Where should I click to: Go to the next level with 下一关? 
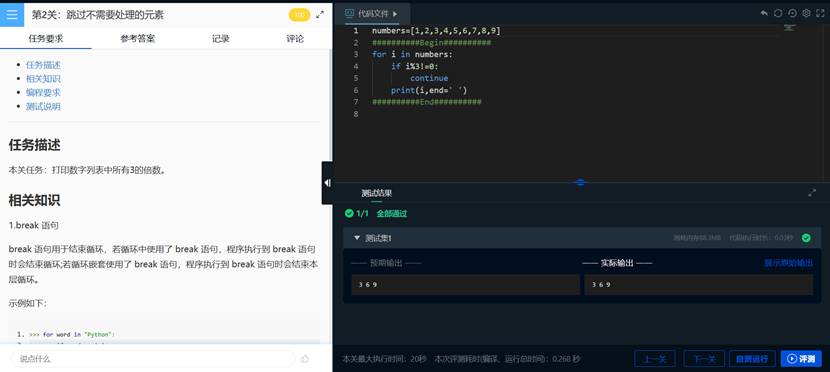pos(704,359)
